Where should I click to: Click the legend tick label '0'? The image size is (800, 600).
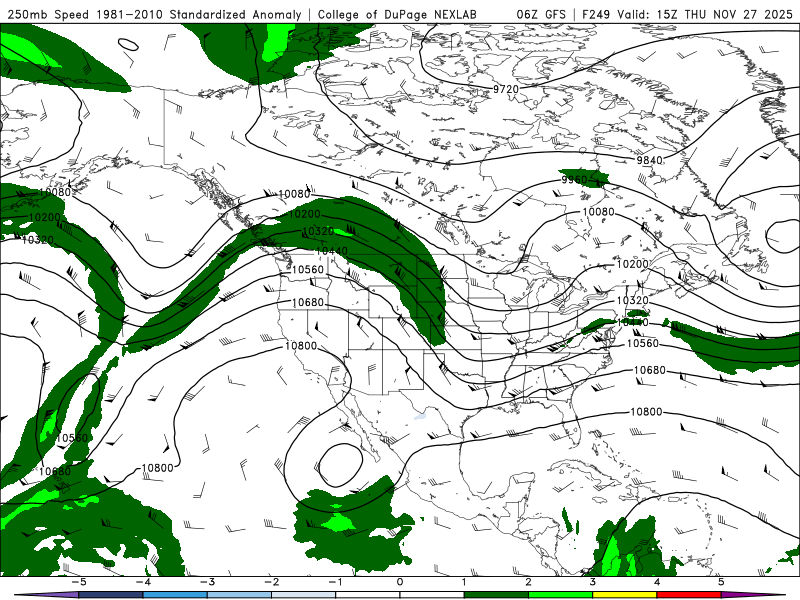[x=399, y=582]
